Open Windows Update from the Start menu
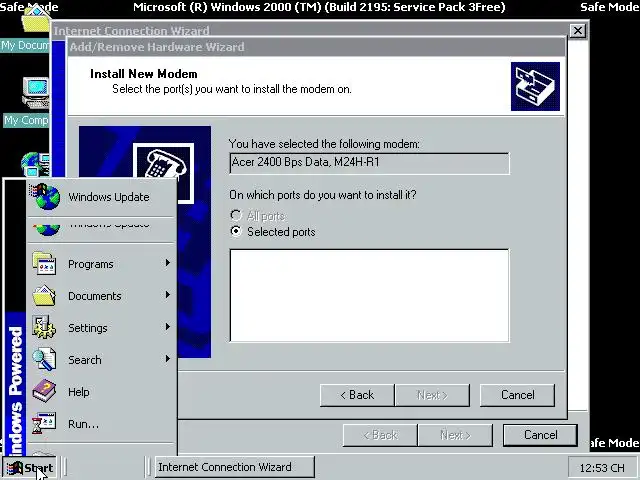The image size is (640, 480). (101, 197)
